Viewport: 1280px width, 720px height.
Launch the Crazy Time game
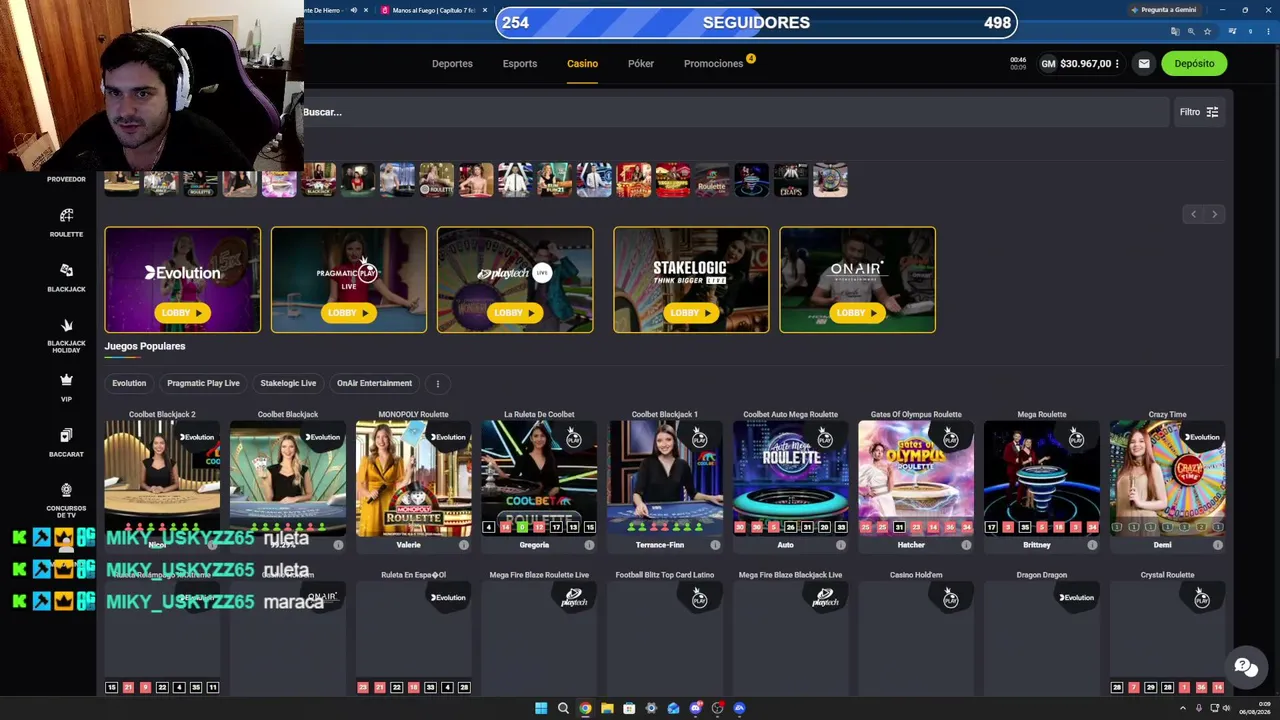click(x=1167, y=478)
